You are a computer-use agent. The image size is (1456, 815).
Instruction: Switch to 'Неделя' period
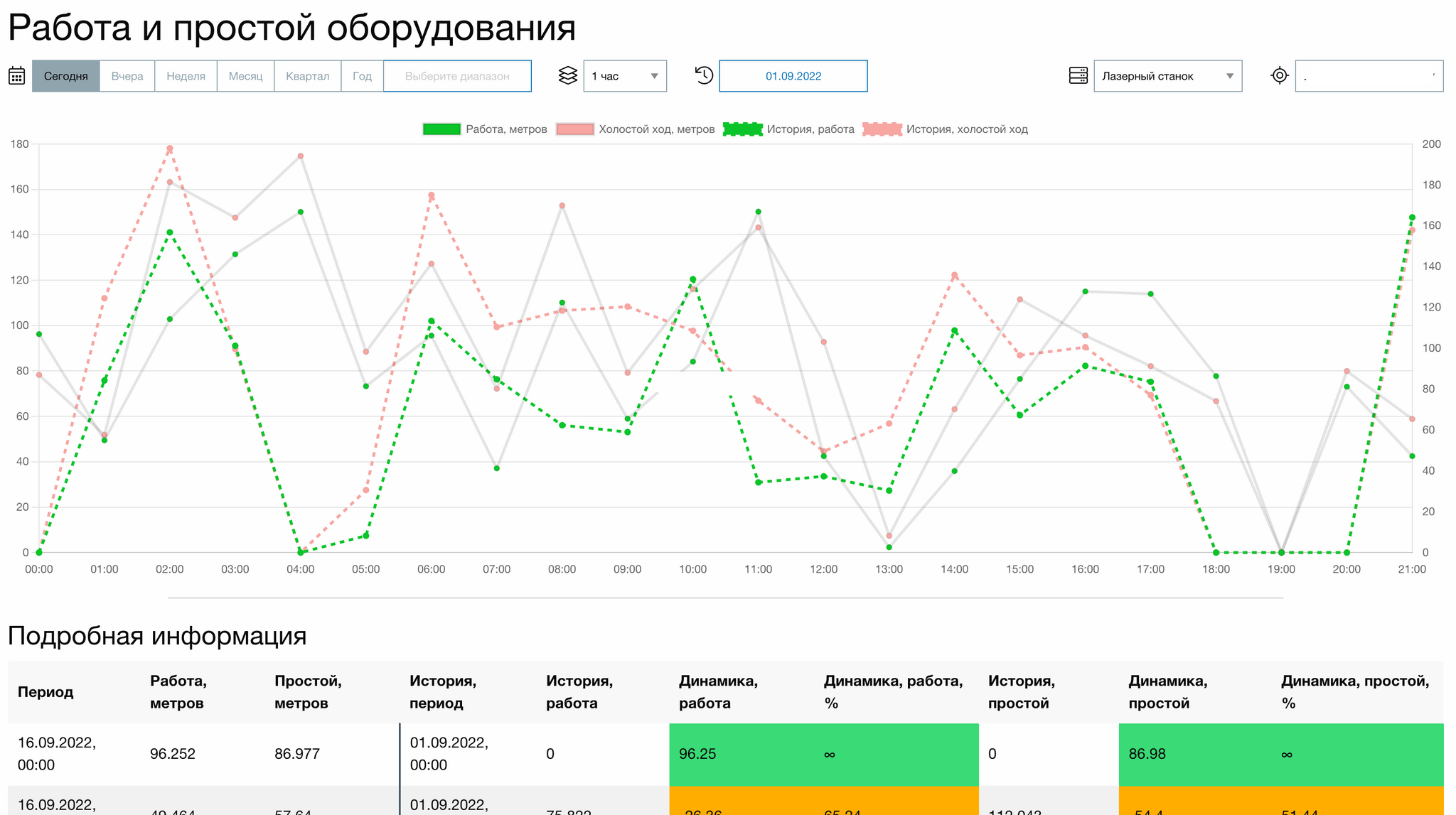[186, 76]
